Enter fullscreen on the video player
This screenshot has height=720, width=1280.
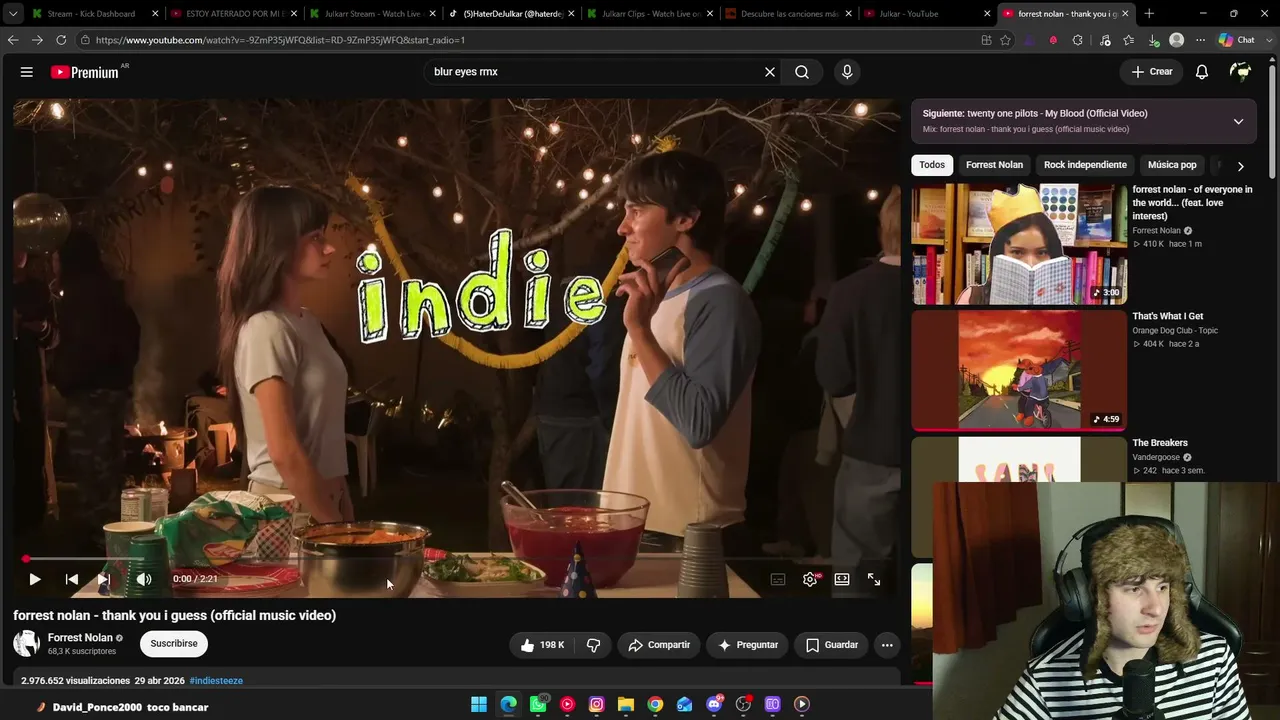(x=874, y=579)
